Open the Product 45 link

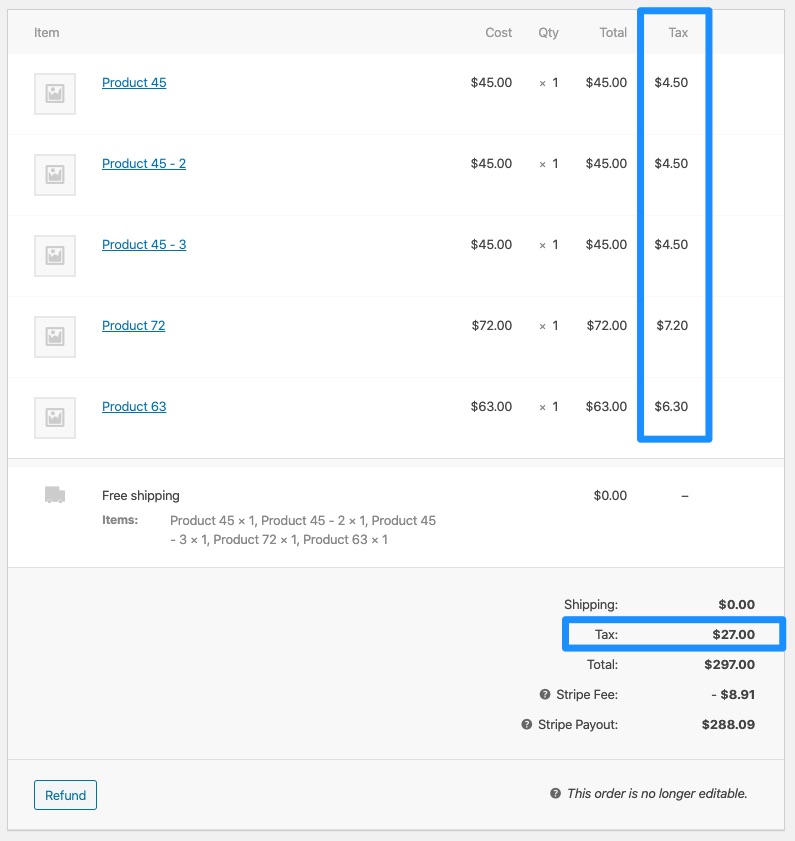point(134,82)
